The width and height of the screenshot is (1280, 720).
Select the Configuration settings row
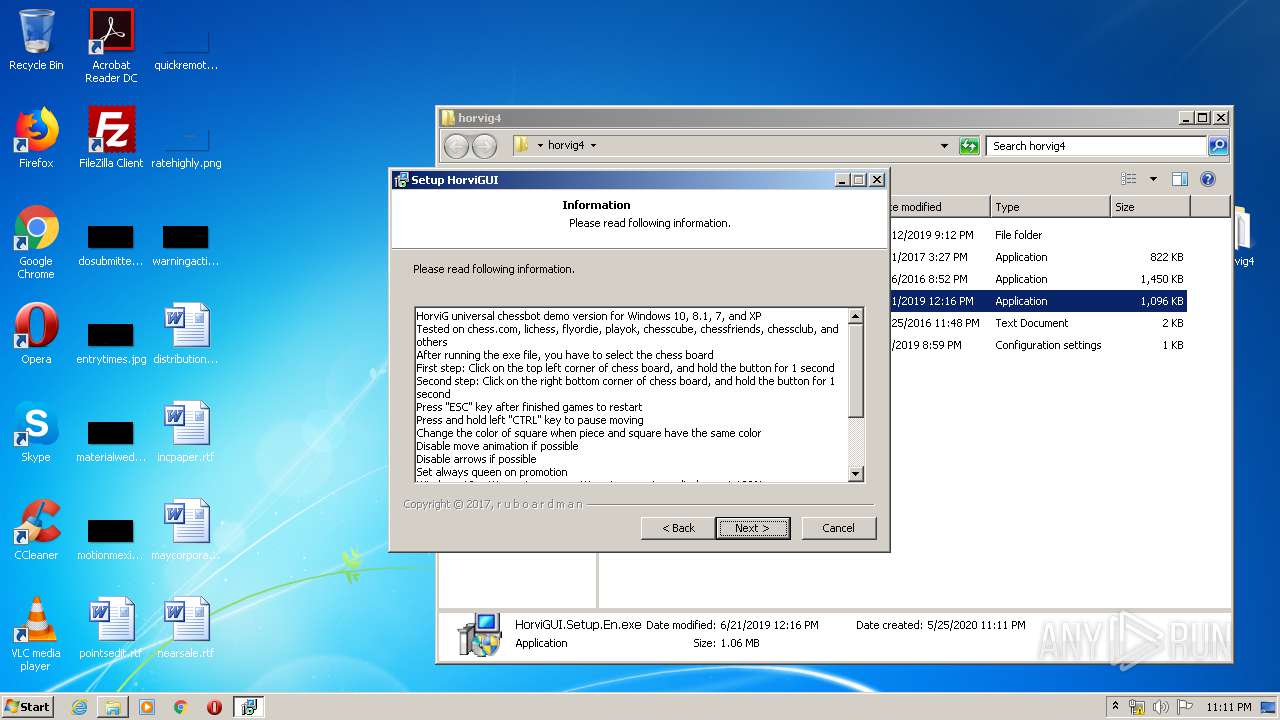[1038, 345]
